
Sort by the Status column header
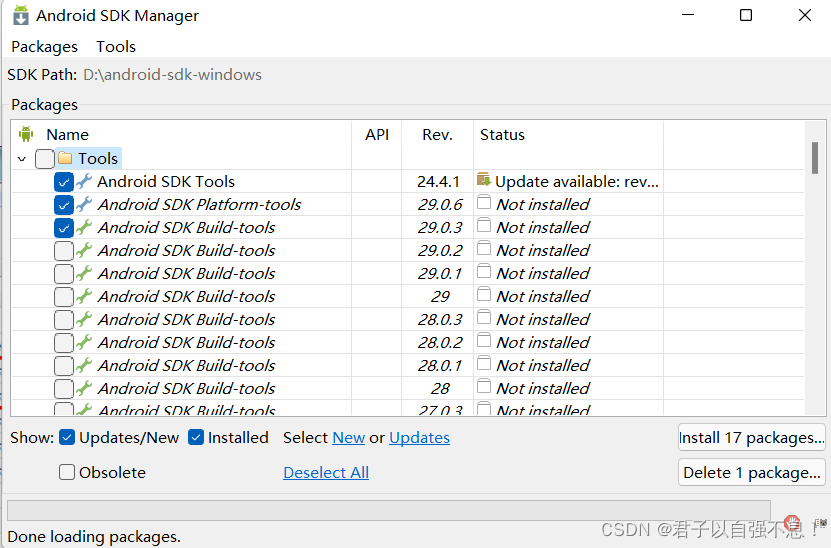click(568, 135)
